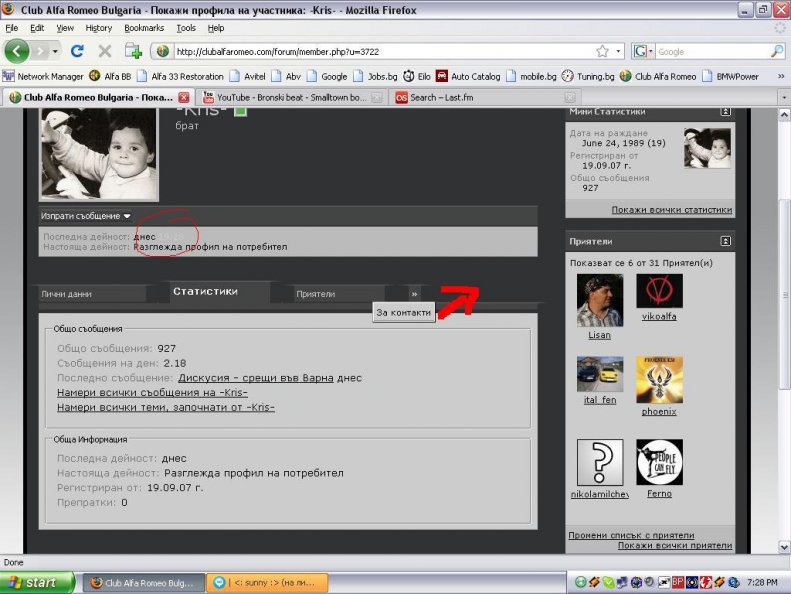The width and height of the screenshot is (791, 594).
Task: Click the Home toolbar icon
Action: pyautogui.click(x=133, y=51)
